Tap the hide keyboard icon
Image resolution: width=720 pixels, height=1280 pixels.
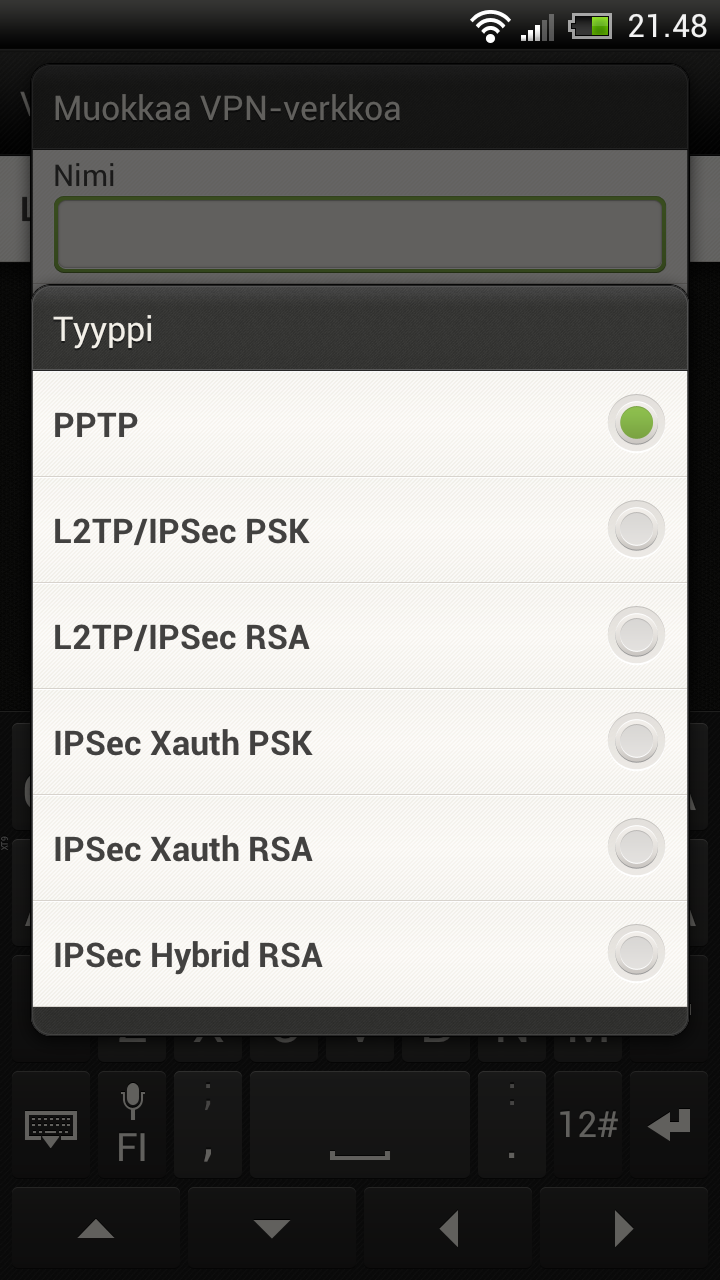pyautogui.click(x=51, y=1126)
